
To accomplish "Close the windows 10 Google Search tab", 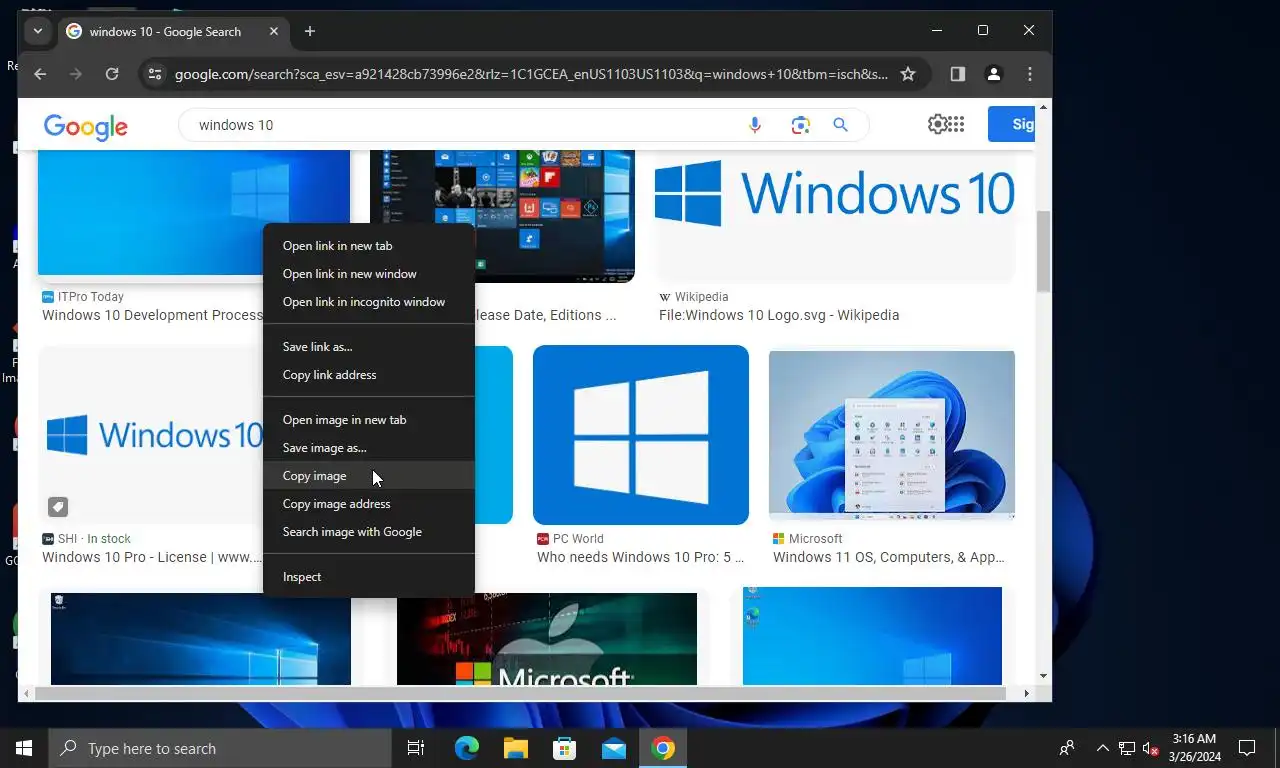I will click(274, 31).
